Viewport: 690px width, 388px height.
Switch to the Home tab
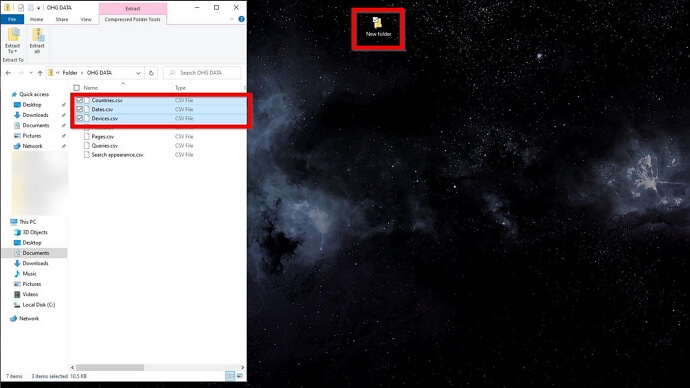[37, 19]
